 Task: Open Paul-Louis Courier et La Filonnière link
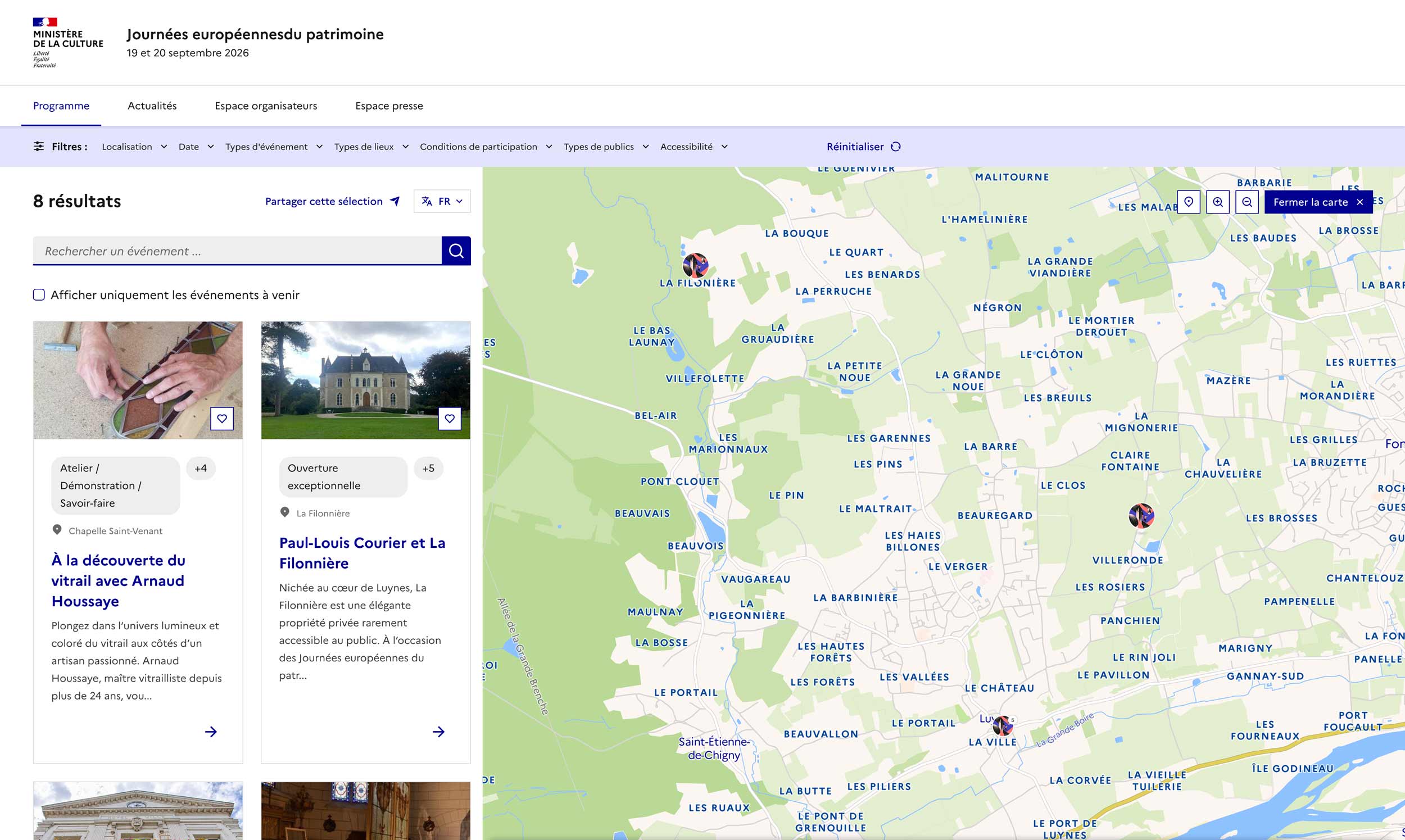[362, 553]
